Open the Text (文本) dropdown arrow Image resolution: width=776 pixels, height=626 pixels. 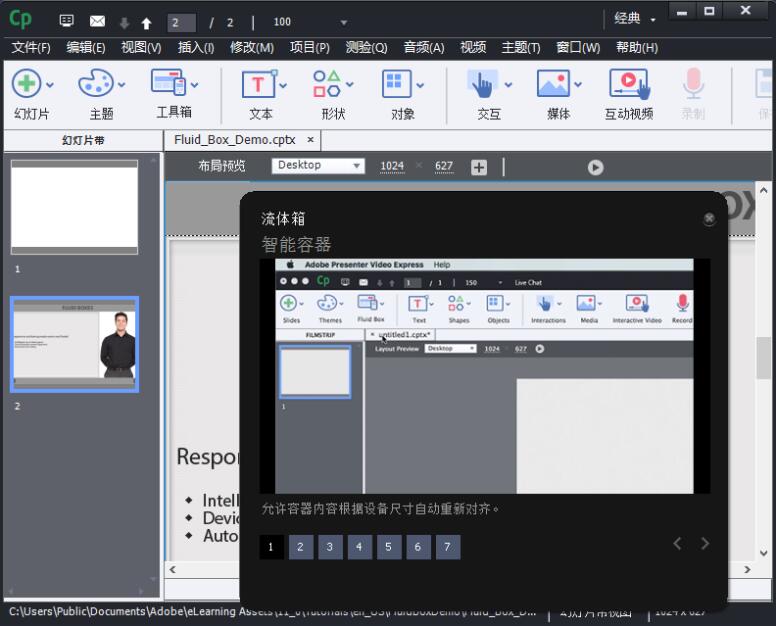click(283, 85)
